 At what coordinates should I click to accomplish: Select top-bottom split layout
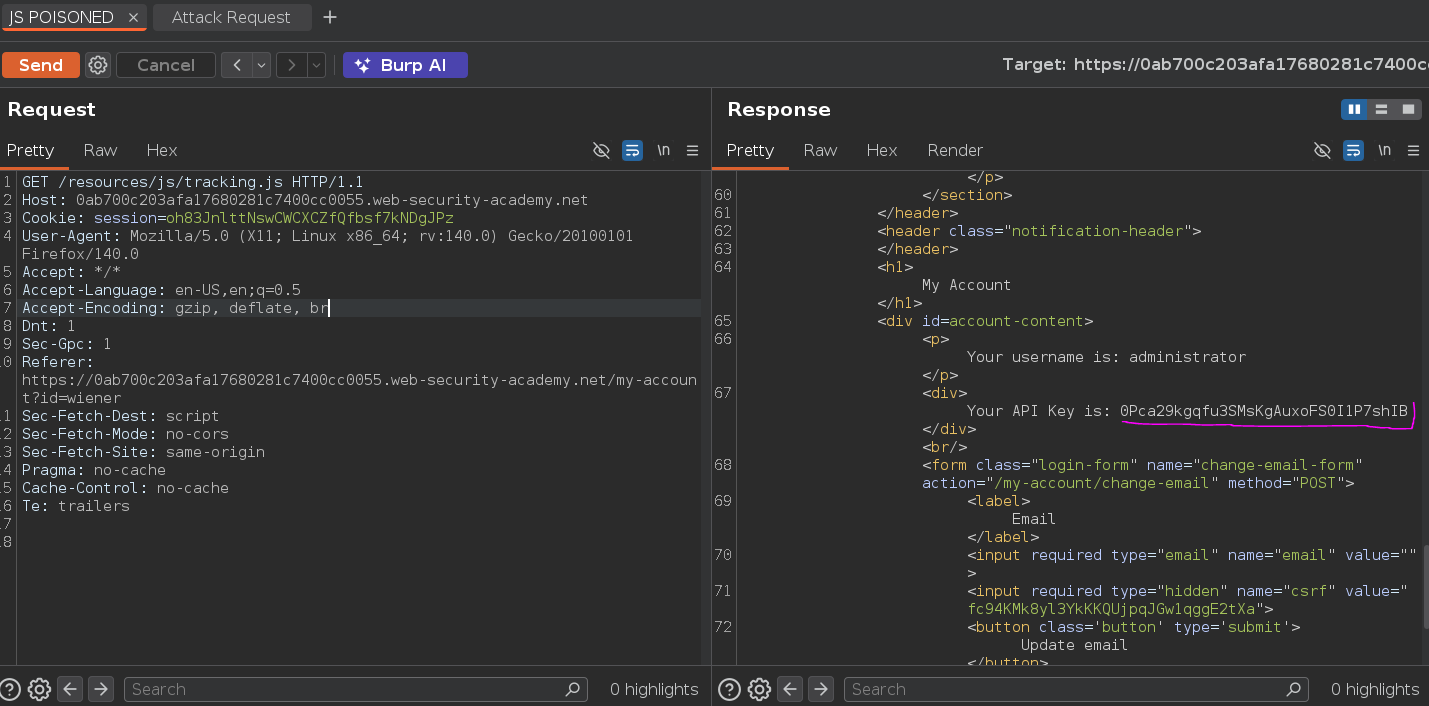click(x=1381, y=109)
